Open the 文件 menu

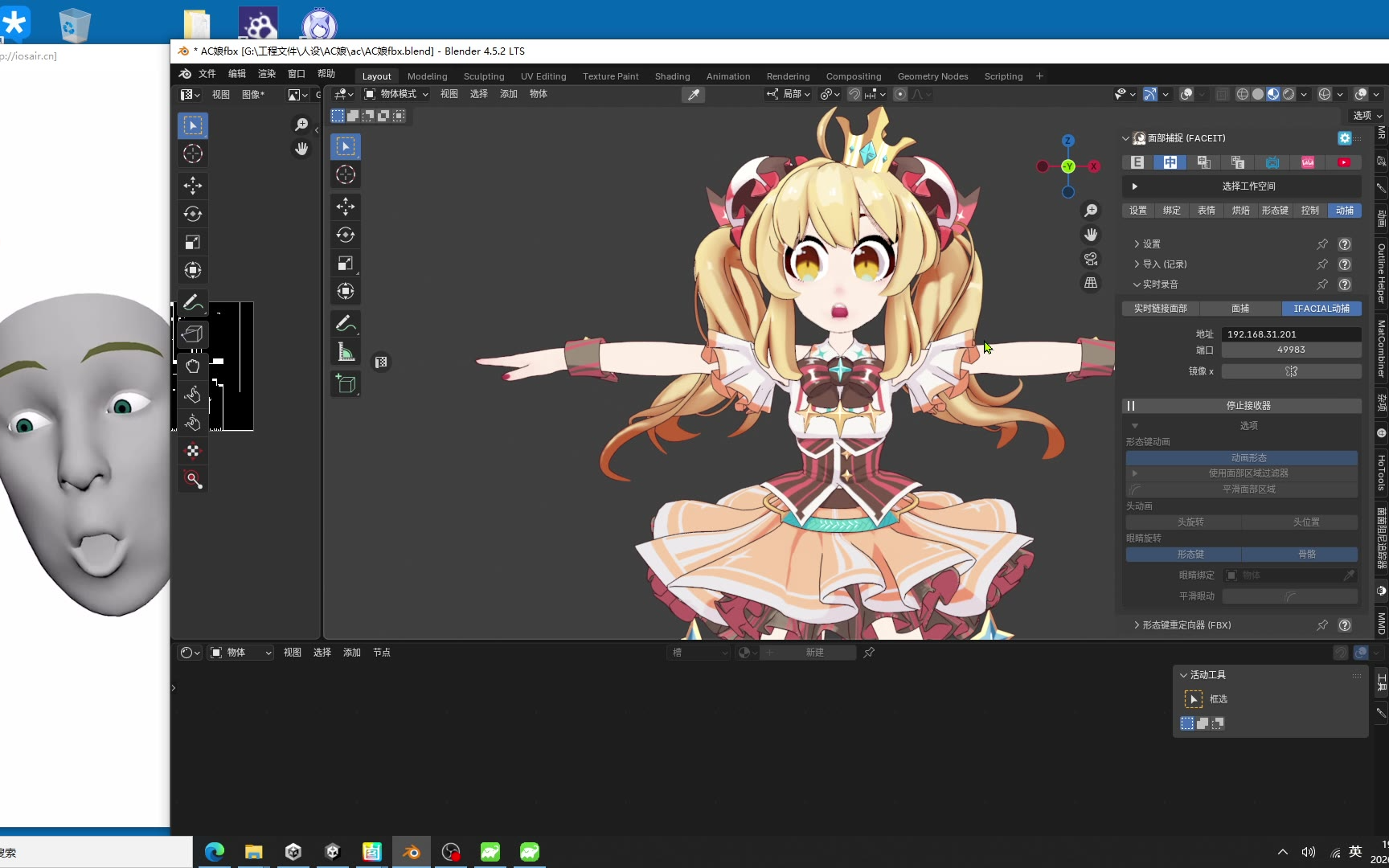(207, 74)
